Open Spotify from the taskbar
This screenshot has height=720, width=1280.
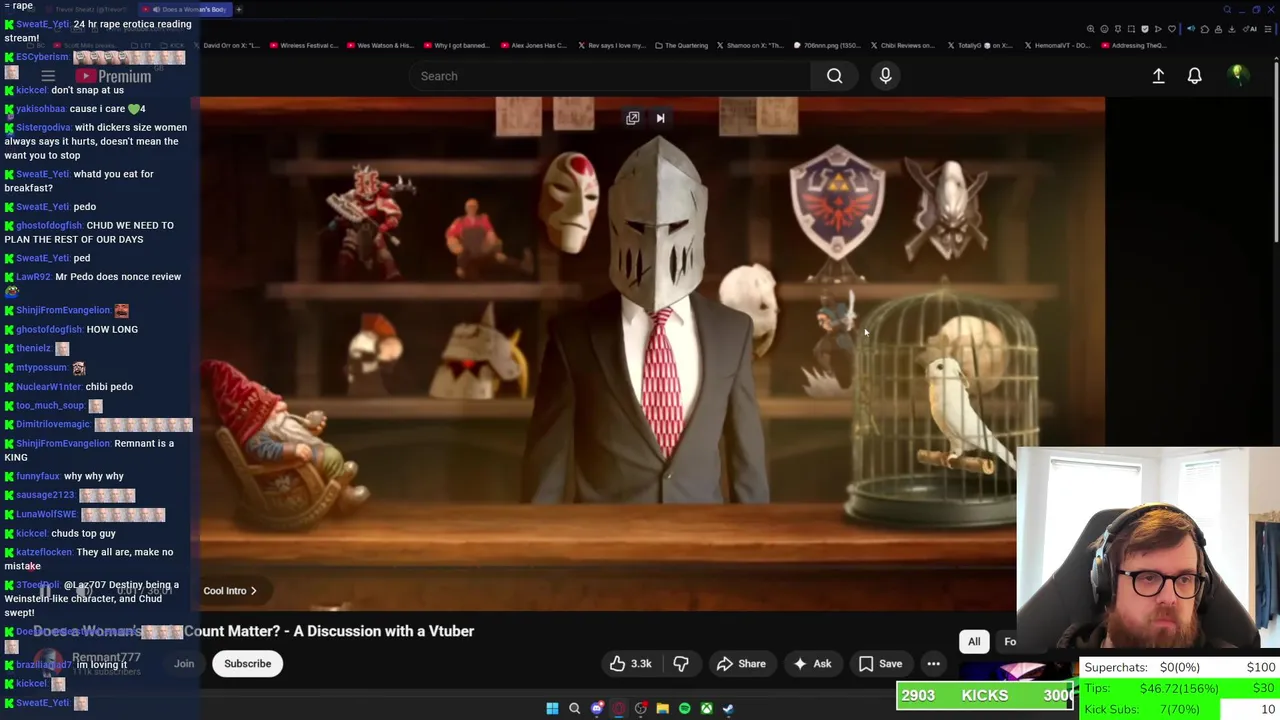click(x=684, y=709)
